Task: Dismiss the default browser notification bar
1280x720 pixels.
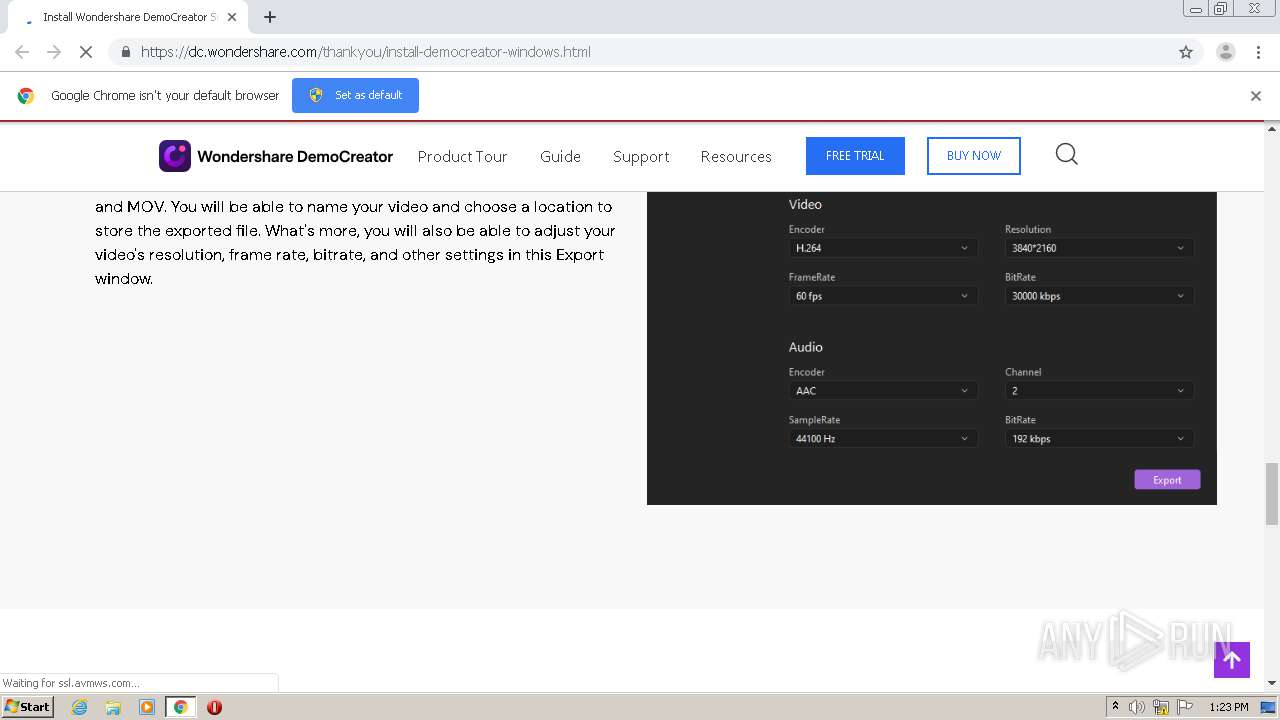Action: tap(1256, 96)
